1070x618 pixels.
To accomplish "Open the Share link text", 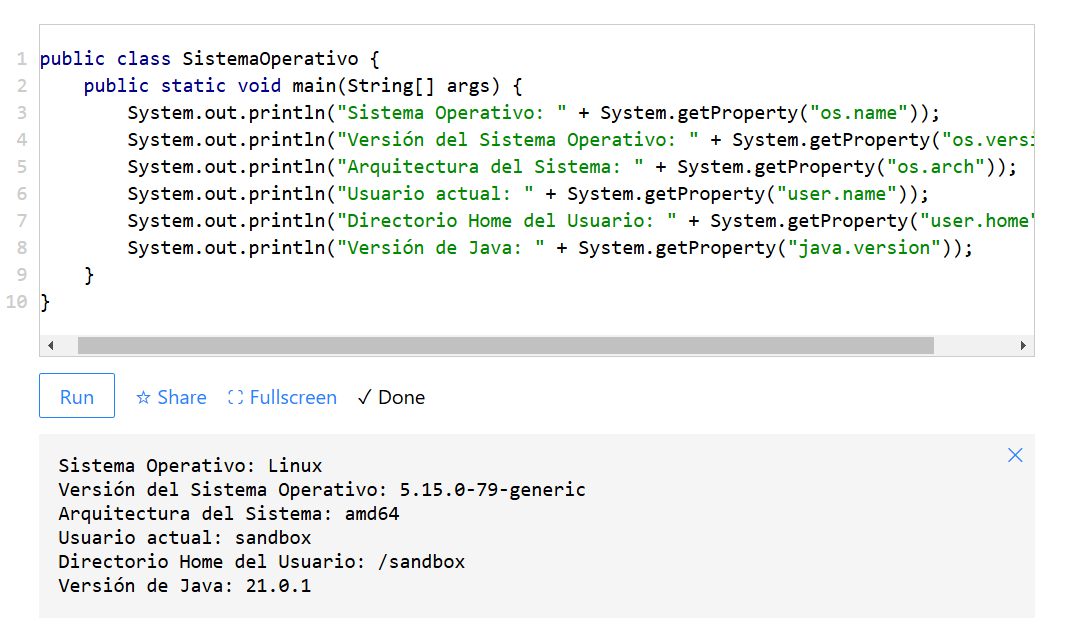I will 182,398.
